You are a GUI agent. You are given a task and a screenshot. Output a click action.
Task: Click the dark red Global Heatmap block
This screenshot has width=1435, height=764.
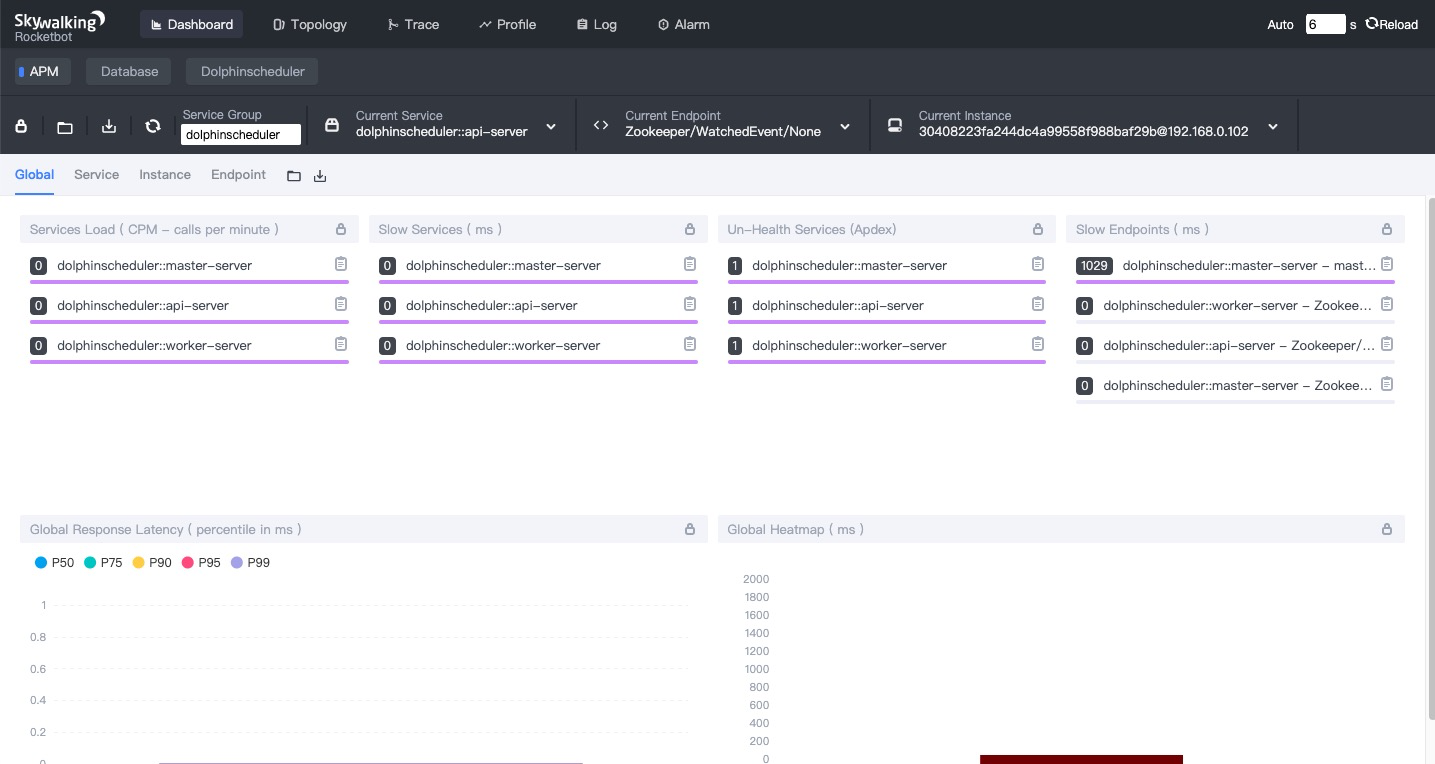pyautogui.click(x=1081, y=759)
